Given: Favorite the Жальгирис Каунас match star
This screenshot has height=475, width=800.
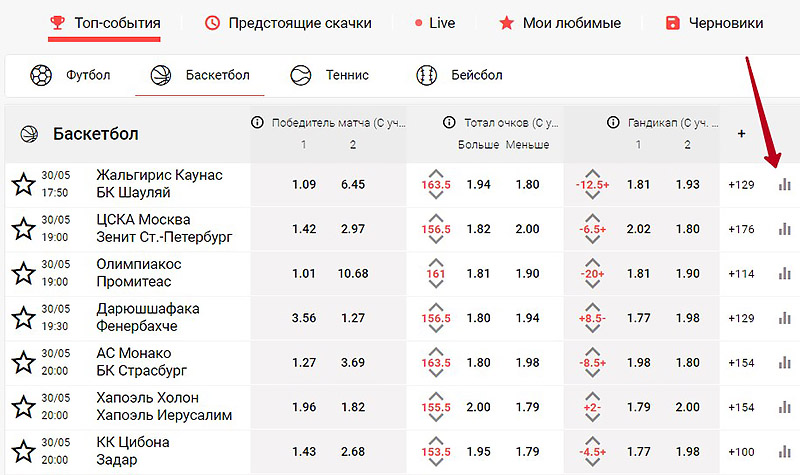Looking at the screenshot, I should (x=23, y=185).
